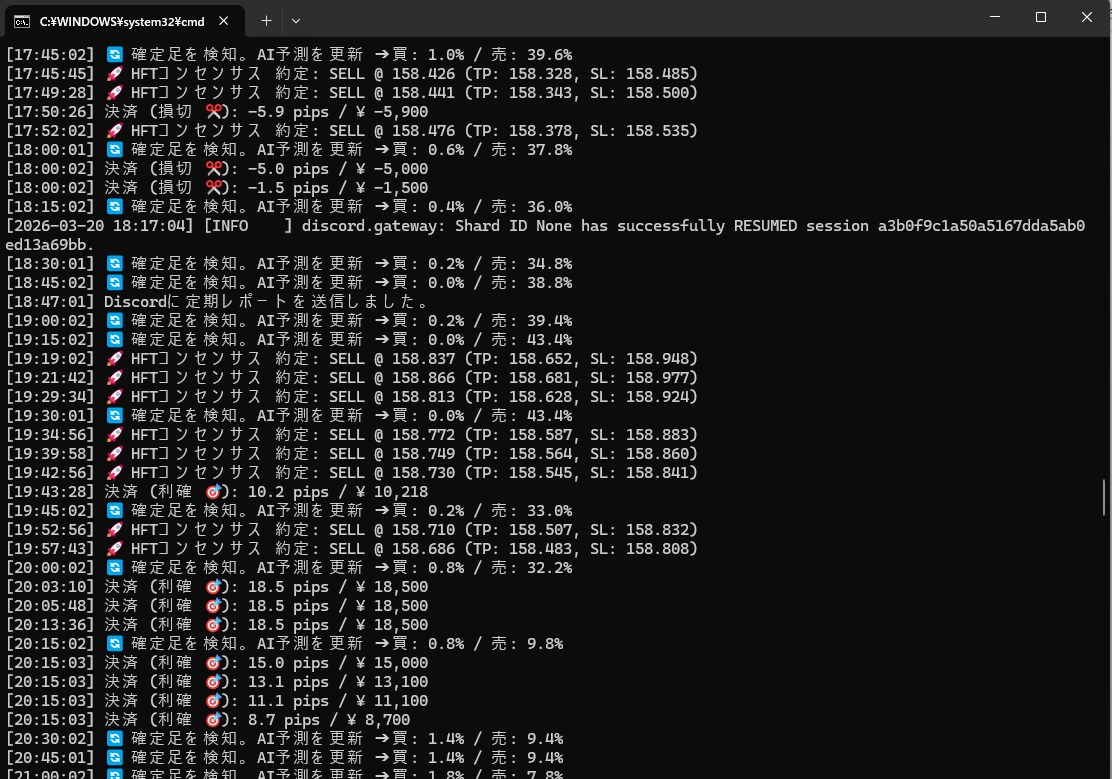The height and width of the screenshot is (779, 1112).
Task: Click the value "SL: 158.977"
Action: pos(640,377)
